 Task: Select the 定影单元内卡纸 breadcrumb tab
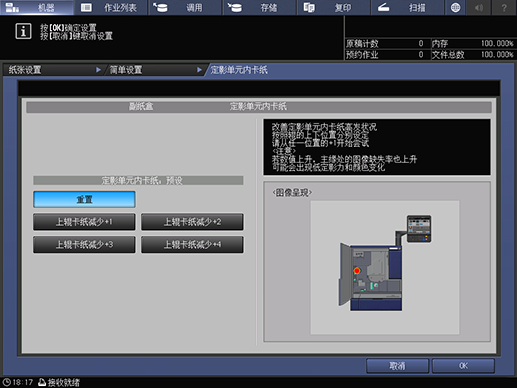click(239, 70)
